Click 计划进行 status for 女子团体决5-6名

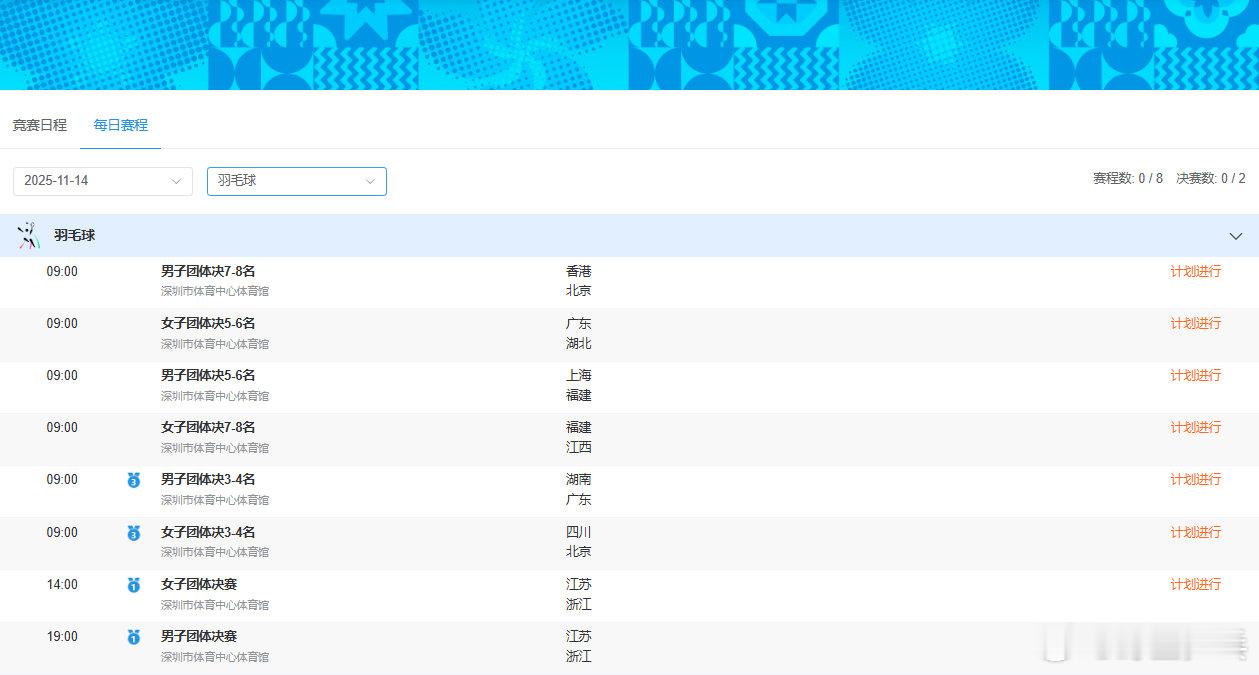(x=1196, y=323)
